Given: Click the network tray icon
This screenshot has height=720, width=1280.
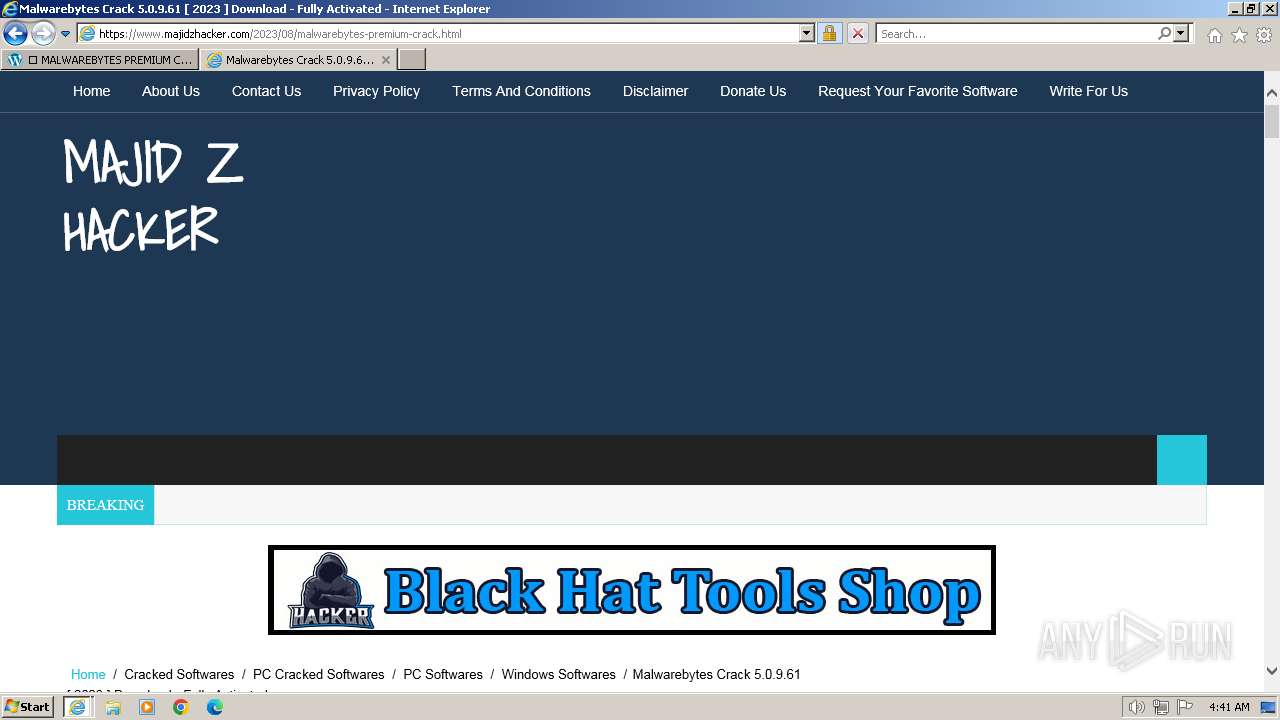Looking at the screenshot, I should (1161, 707).
